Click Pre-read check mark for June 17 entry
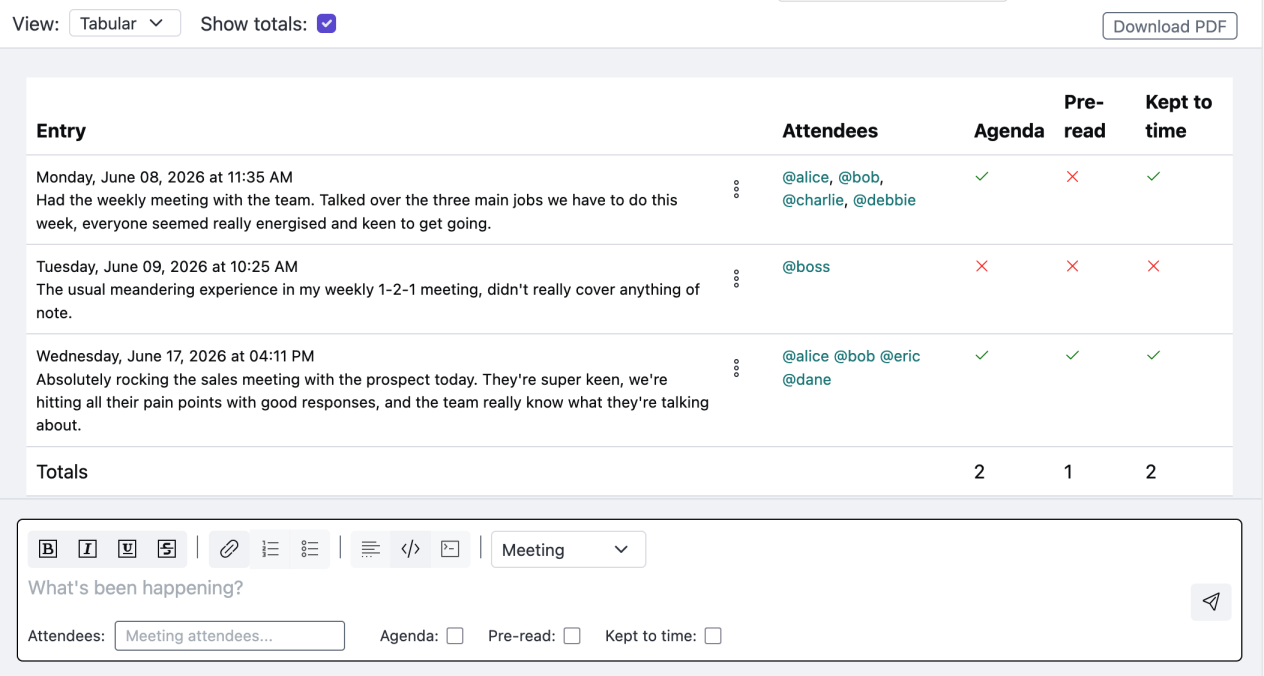Screen dimensions: 1264x676 [1073, 356]
